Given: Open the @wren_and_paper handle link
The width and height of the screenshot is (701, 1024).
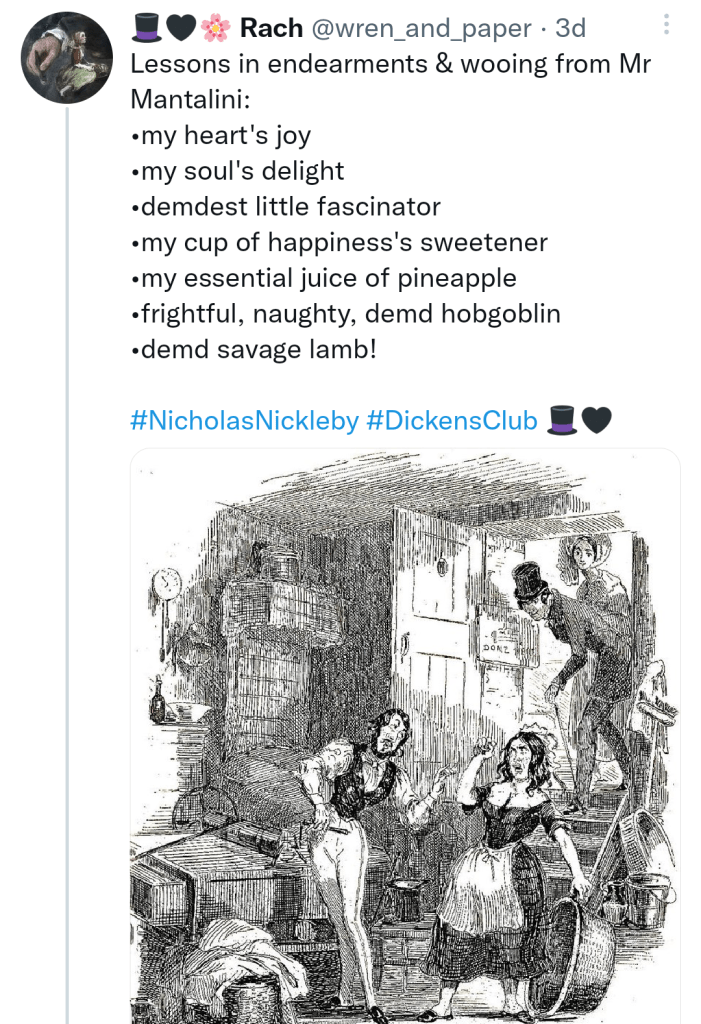Looking at the screenshot, I should 421,29.
